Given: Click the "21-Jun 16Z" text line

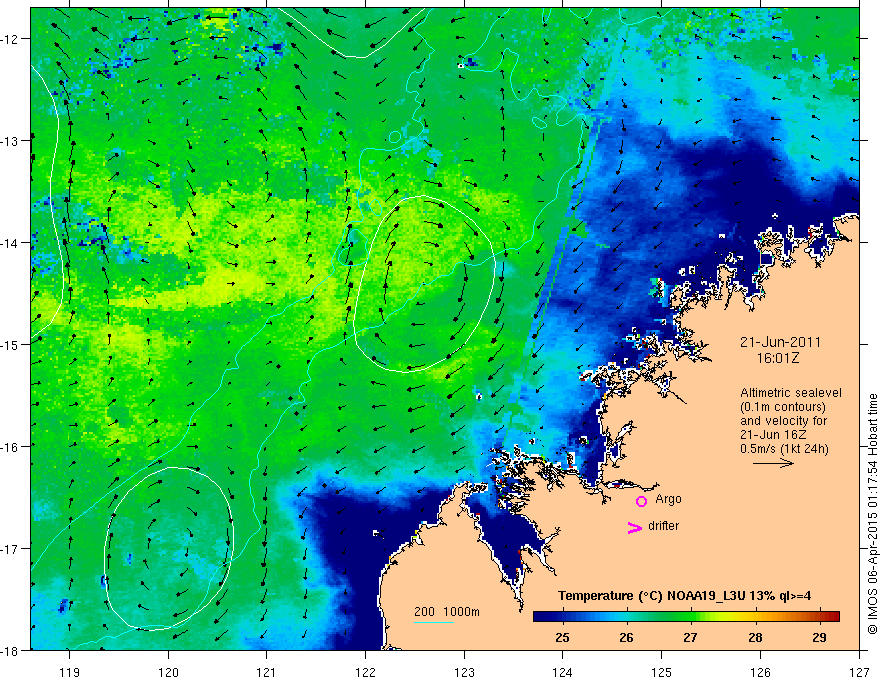Looking at the screenshot, I should coord(776,434).
